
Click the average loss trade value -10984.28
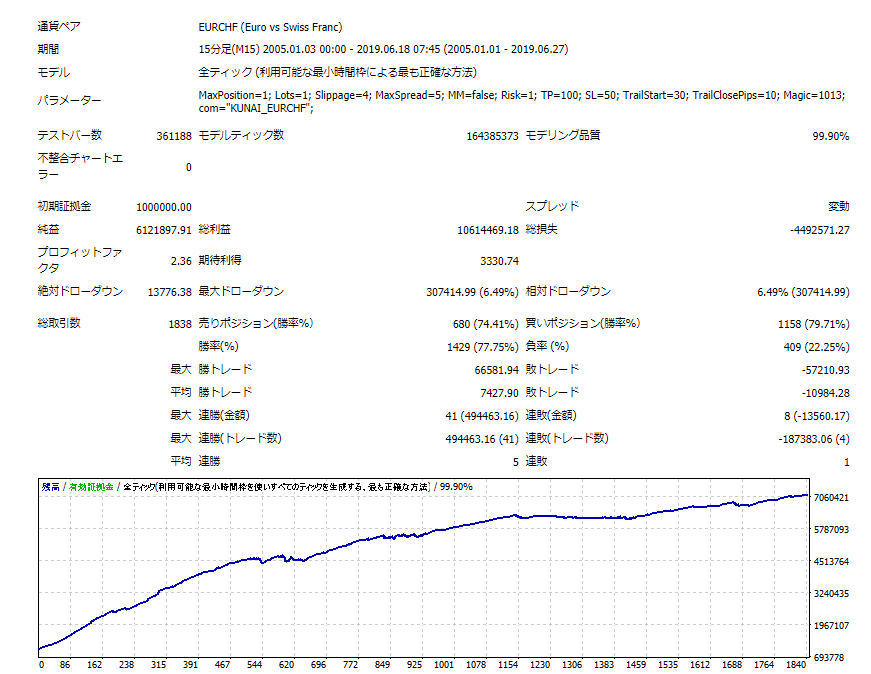coord(825,393)
